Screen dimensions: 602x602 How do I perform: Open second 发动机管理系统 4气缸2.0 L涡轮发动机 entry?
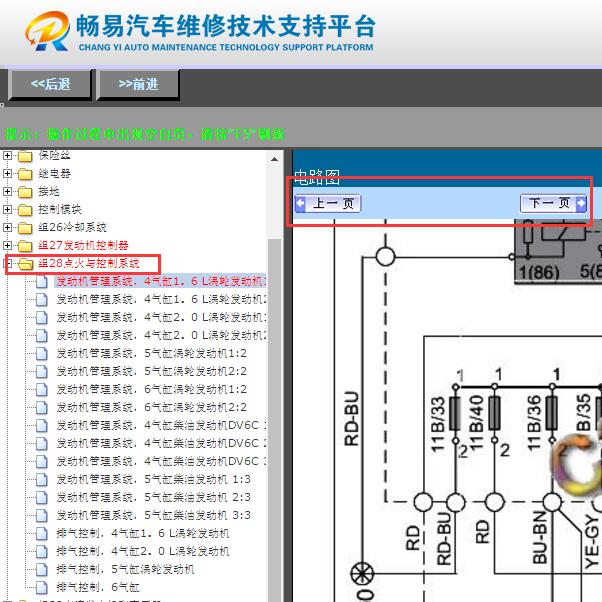coord(161,335)
